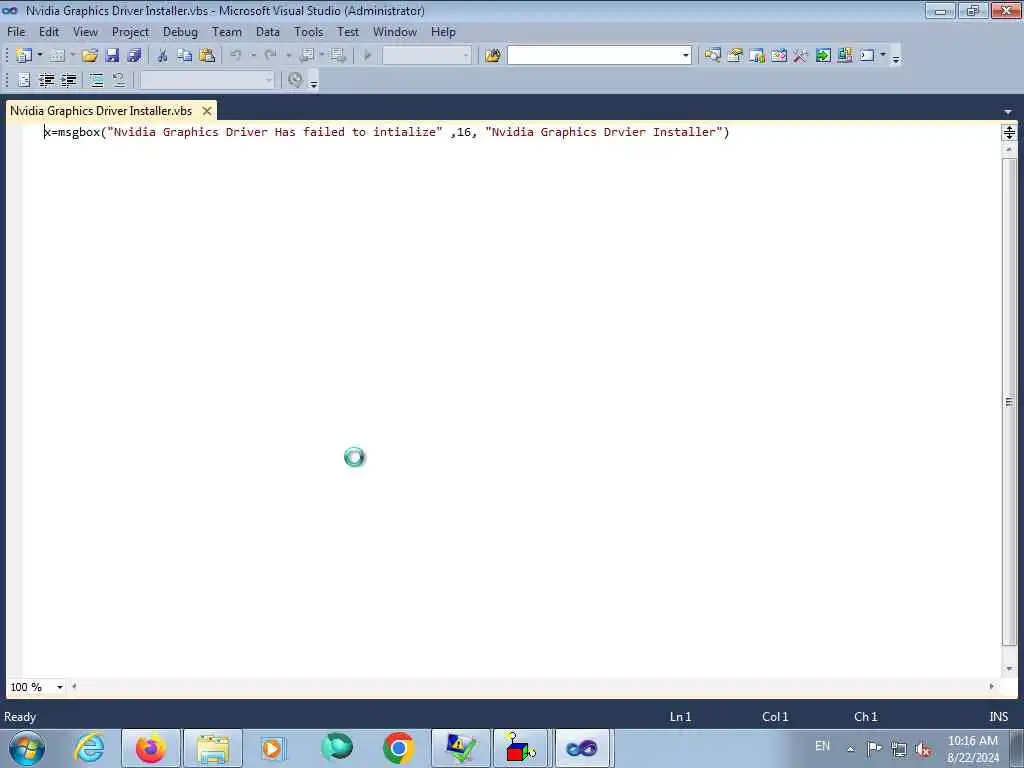Open the Command Window icon

coord(867,56)
